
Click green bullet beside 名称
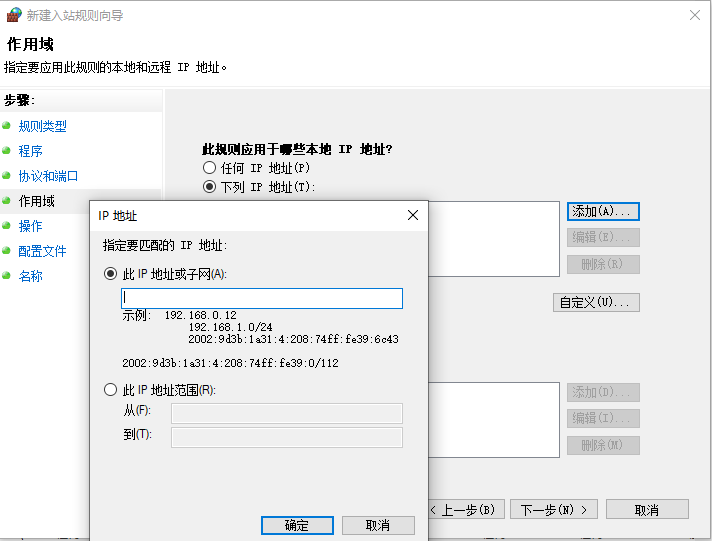point(6,275)
